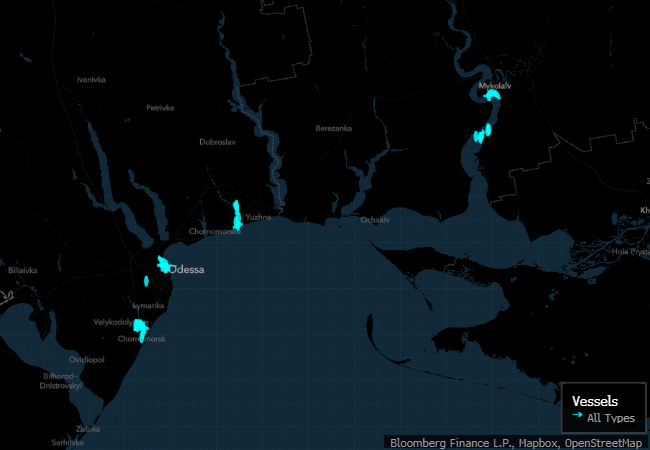Click the Berezanka label

(x=333, y=128)
